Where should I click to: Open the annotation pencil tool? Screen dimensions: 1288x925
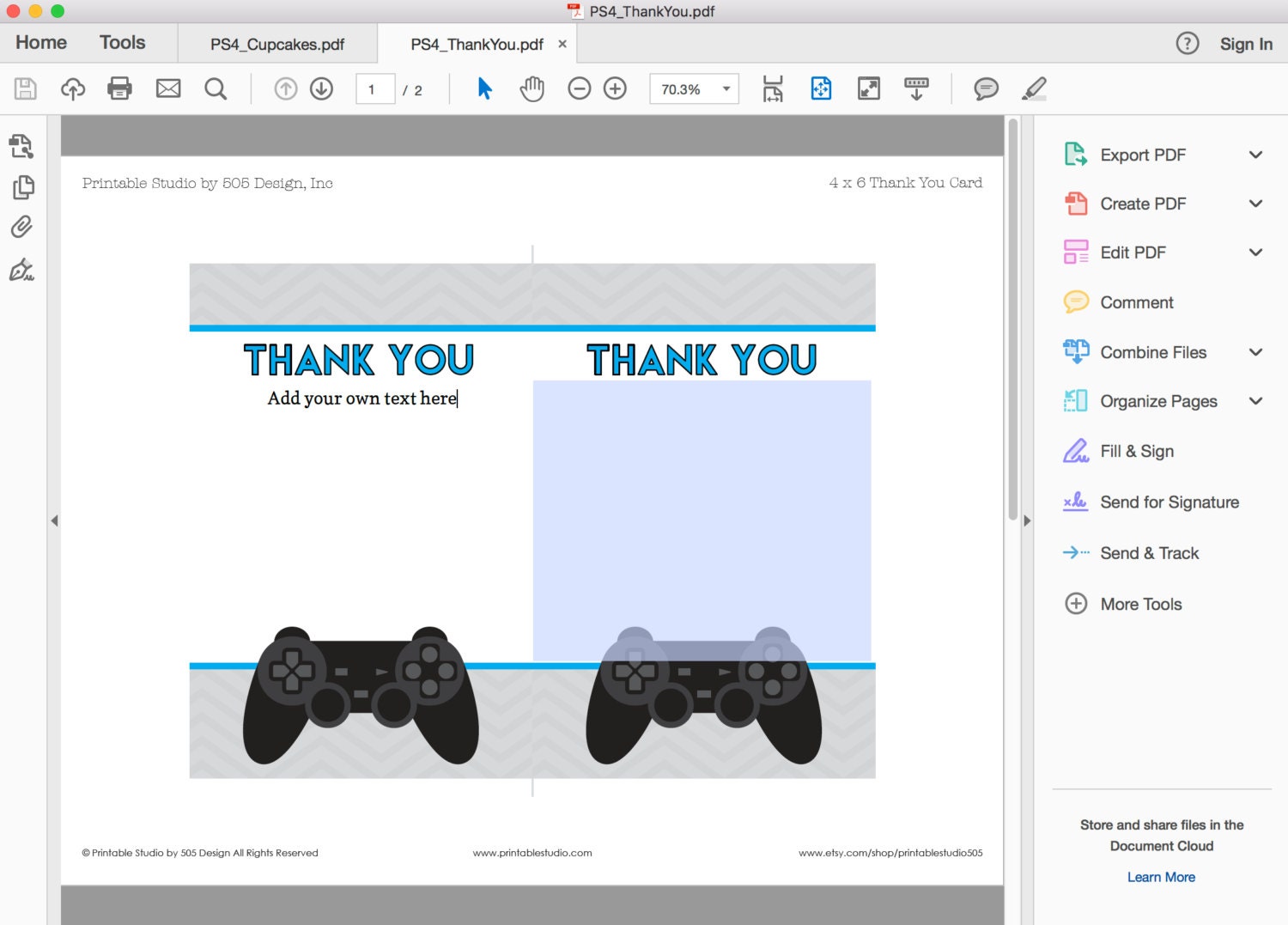point(1034,88)
